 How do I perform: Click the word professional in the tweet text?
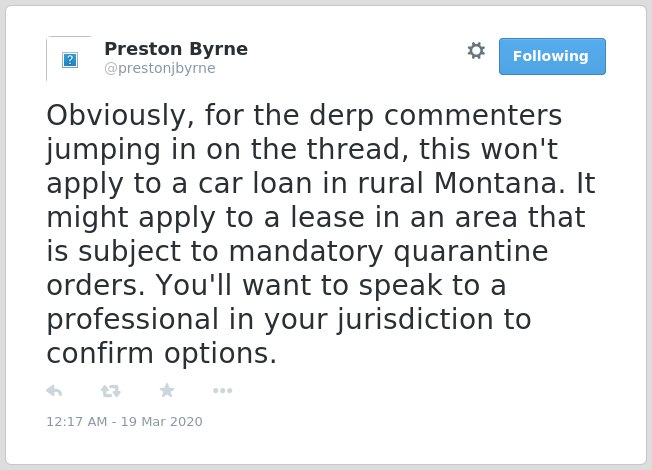point(133,320)
